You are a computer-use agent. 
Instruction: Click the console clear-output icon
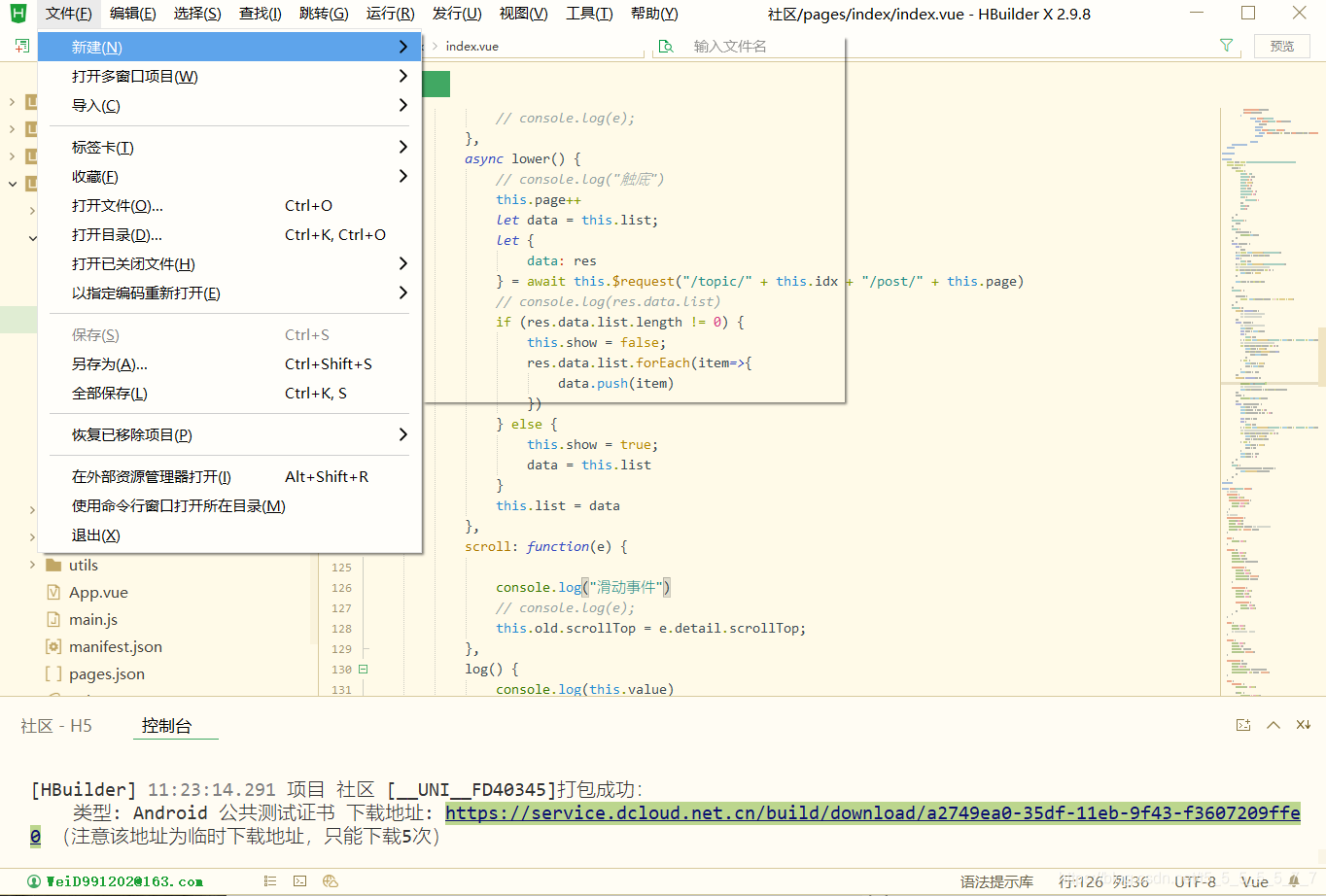click(x=1242, y=725)
